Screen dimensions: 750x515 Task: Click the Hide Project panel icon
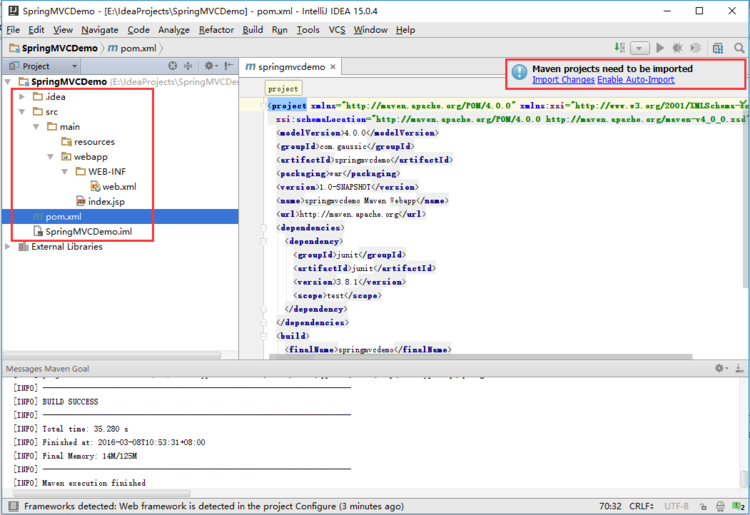point(229,66)
